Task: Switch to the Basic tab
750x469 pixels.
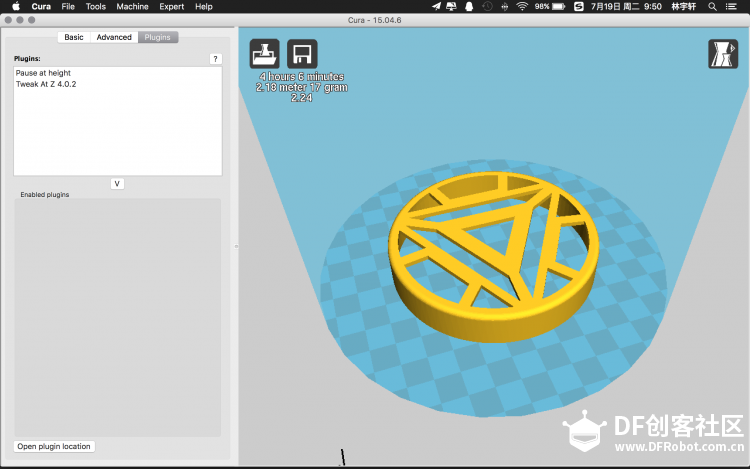Action: (x=74, y=37)
